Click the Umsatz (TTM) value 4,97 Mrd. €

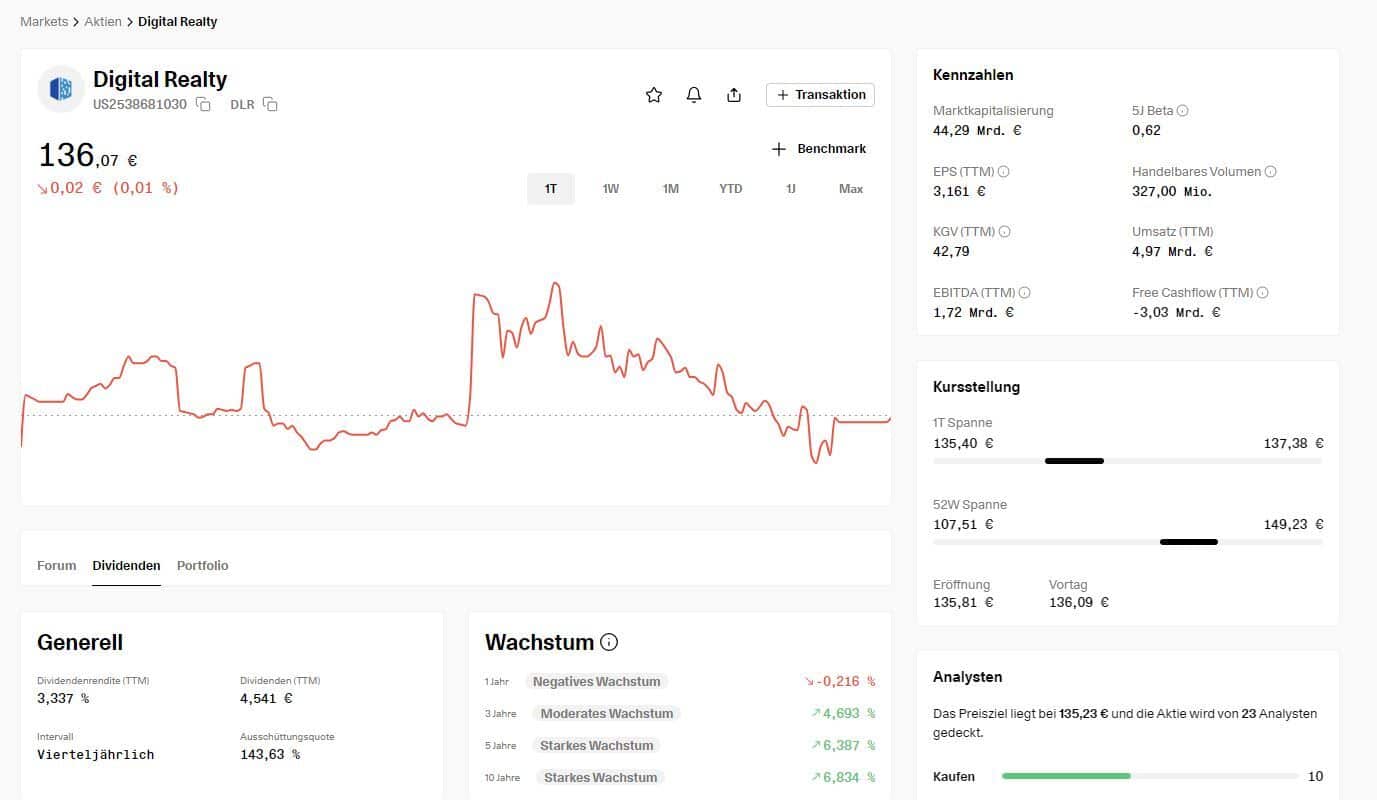(1172, 252)
